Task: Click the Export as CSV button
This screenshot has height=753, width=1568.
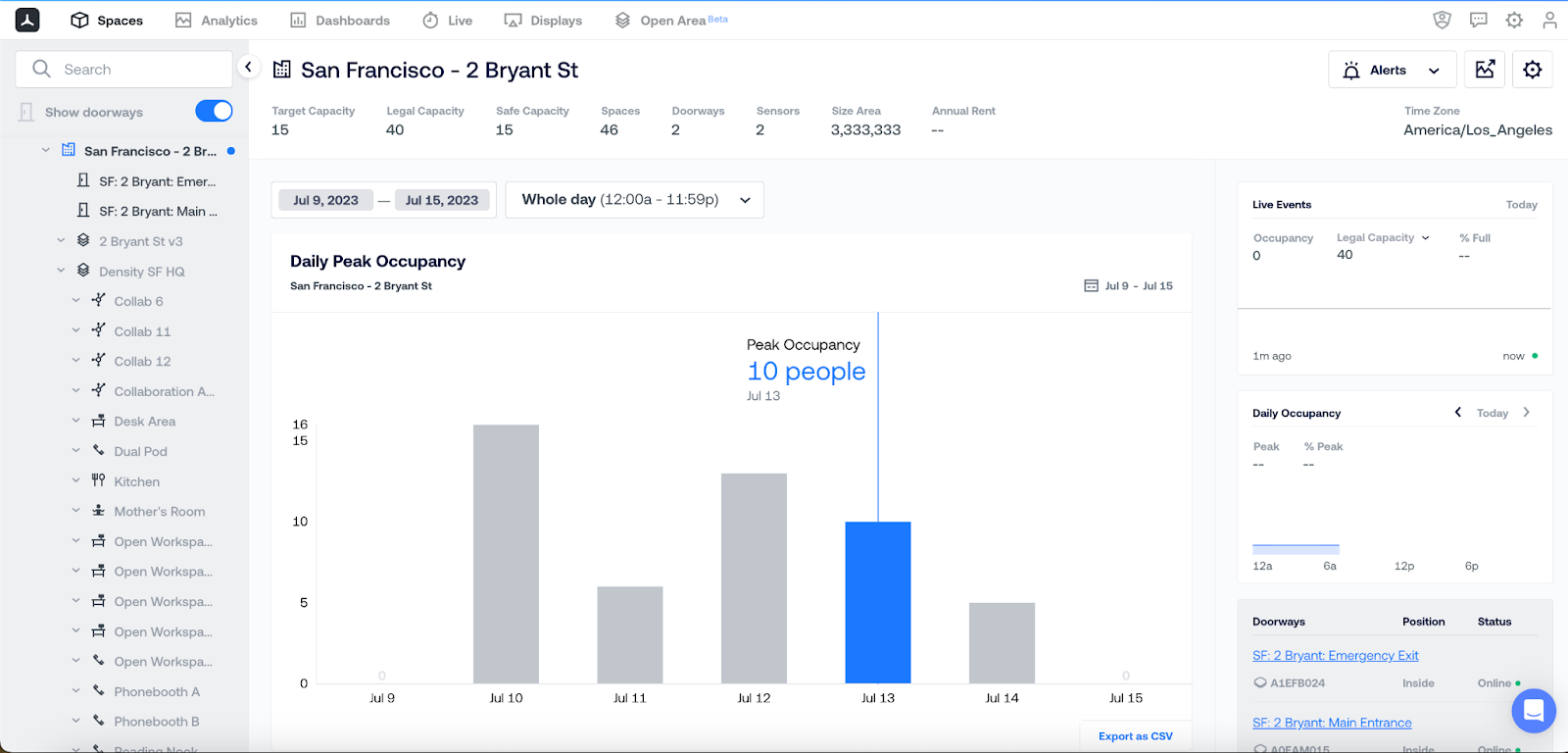Action: (x=1136, y=736)
